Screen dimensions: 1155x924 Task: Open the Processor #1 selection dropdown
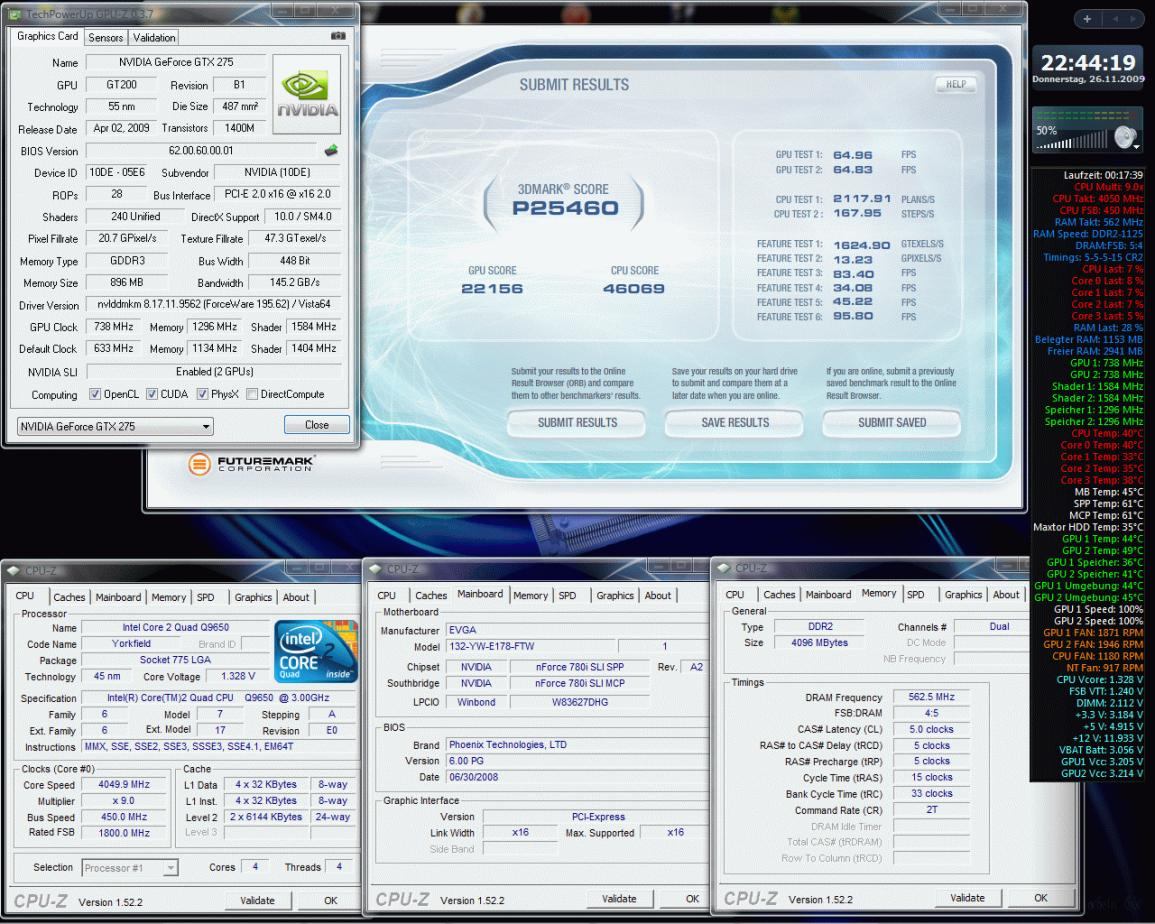(130, 868)
